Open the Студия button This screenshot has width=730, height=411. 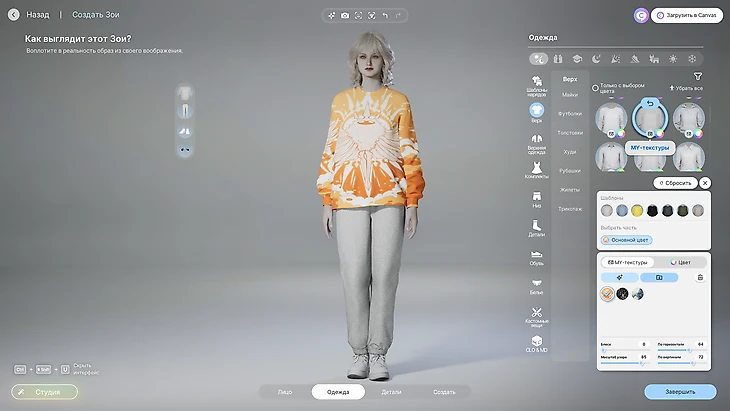(x=45, y=392)
